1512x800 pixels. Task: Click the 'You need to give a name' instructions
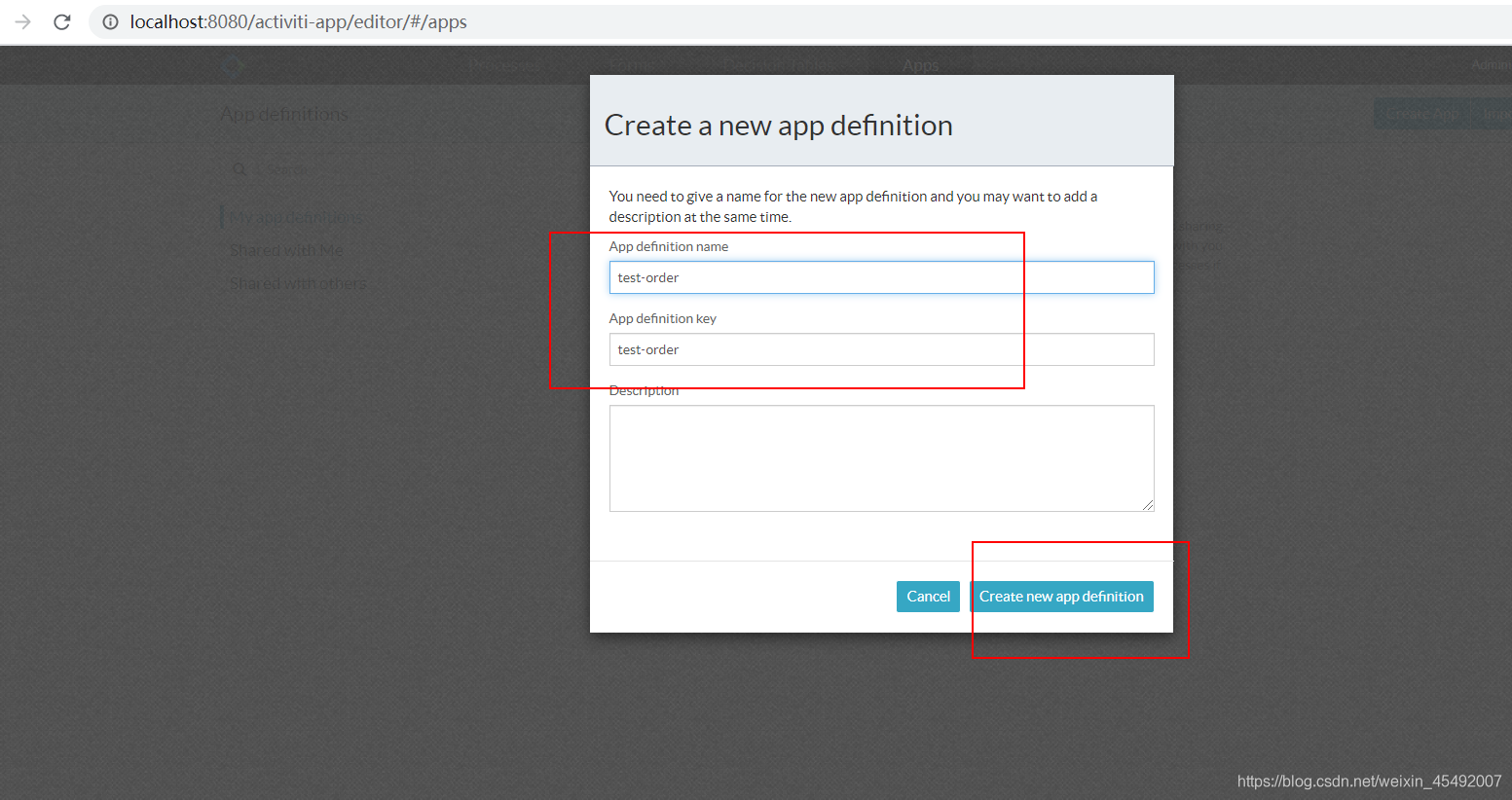click(853, 206)
